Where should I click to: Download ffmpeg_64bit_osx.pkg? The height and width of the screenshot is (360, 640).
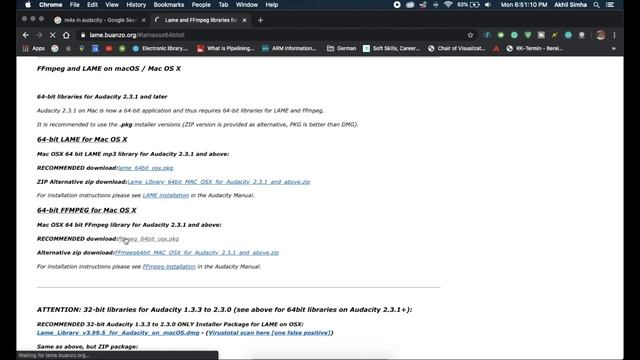148,239
